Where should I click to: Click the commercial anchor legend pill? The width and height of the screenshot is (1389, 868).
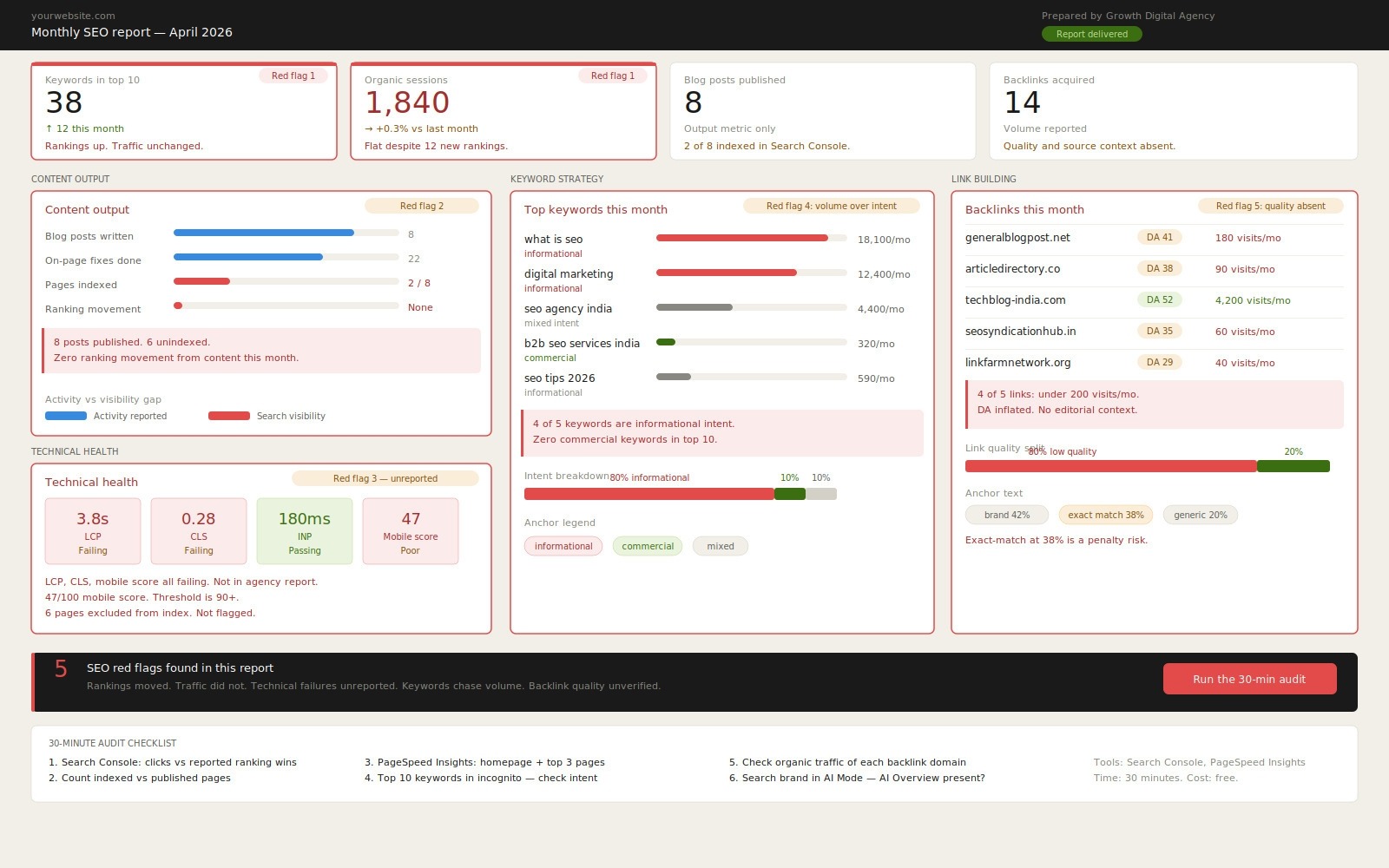[648, 546]
